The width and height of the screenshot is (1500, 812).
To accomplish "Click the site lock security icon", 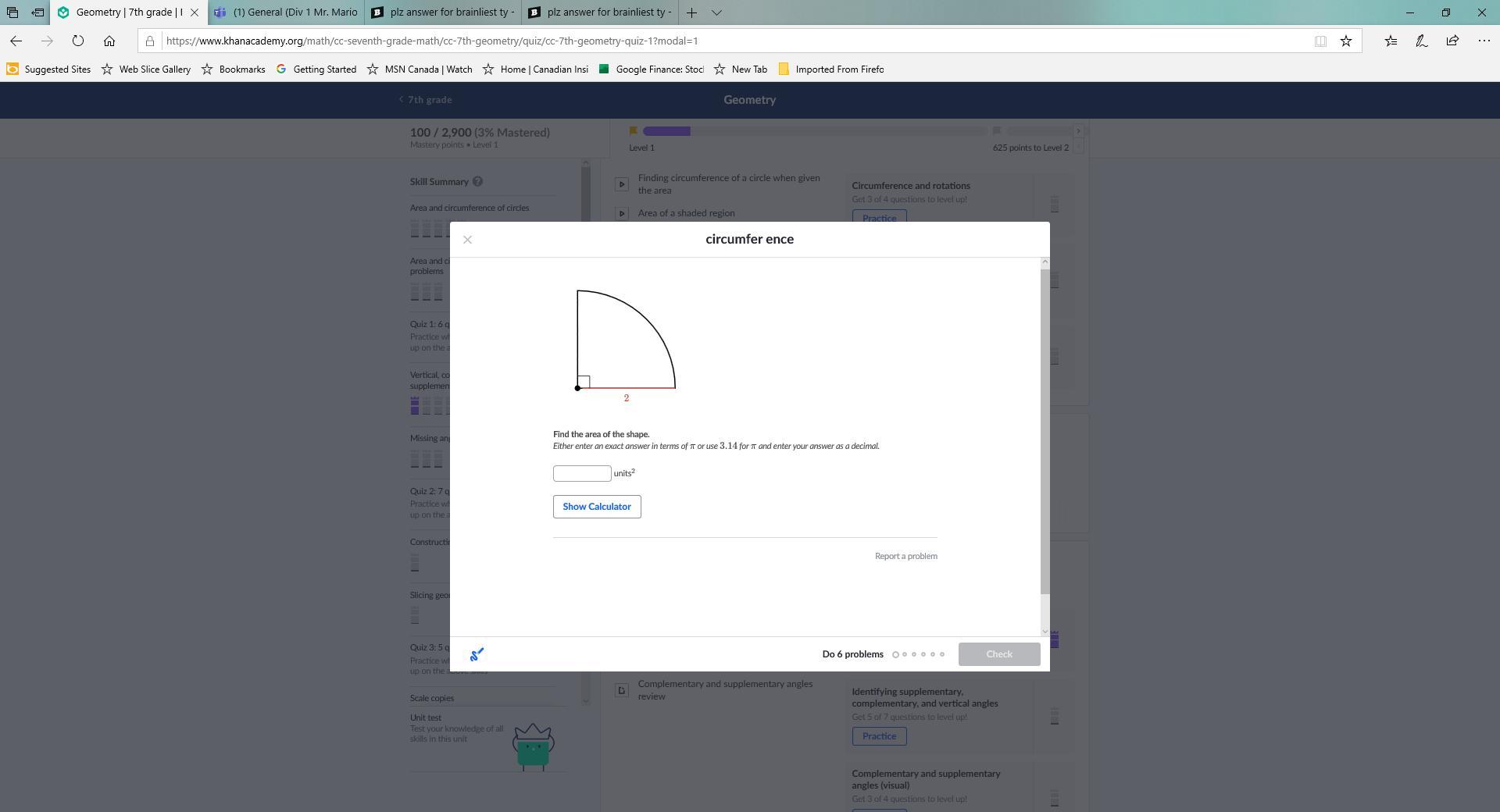I will 150,41.
